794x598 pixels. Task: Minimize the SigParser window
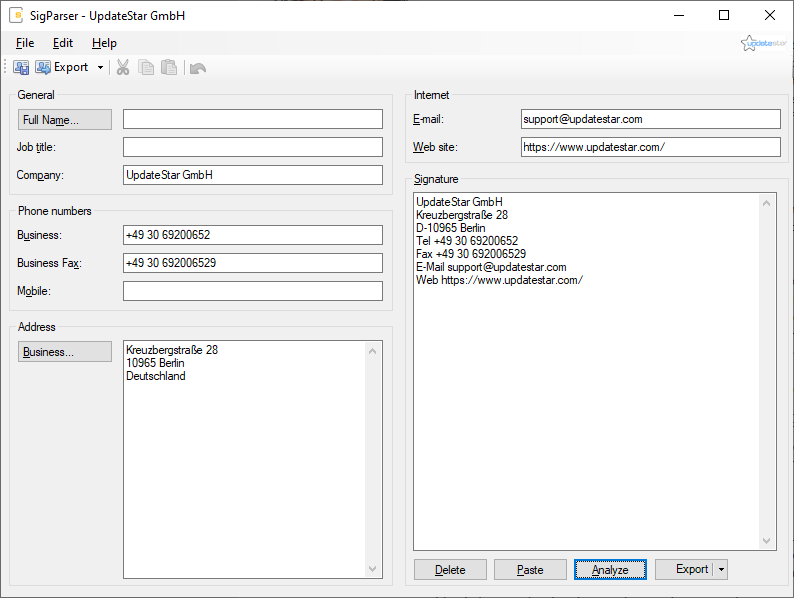coord(679,15)
